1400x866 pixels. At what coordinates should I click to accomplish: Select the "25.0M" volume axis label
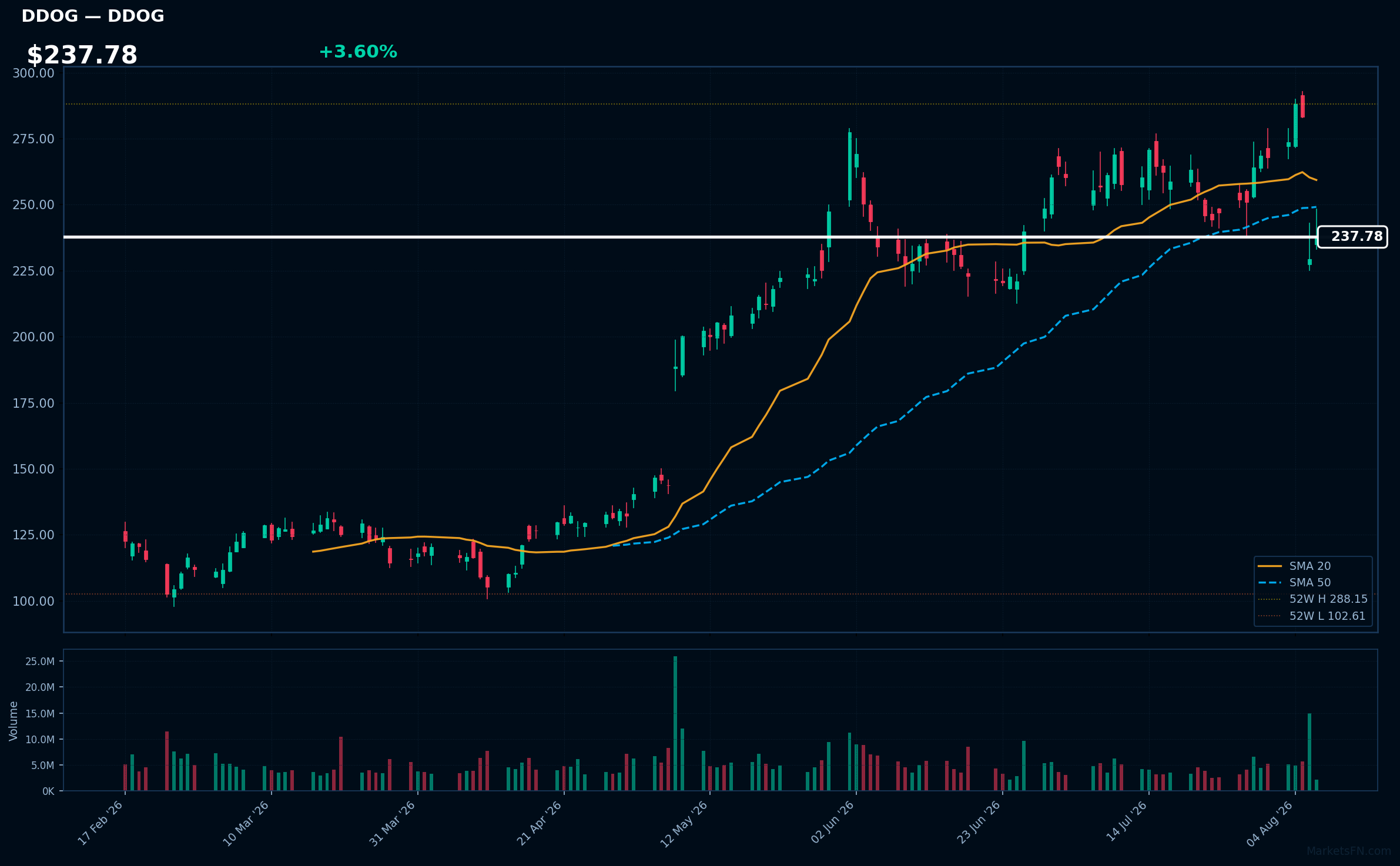click(x=40, y=662)
